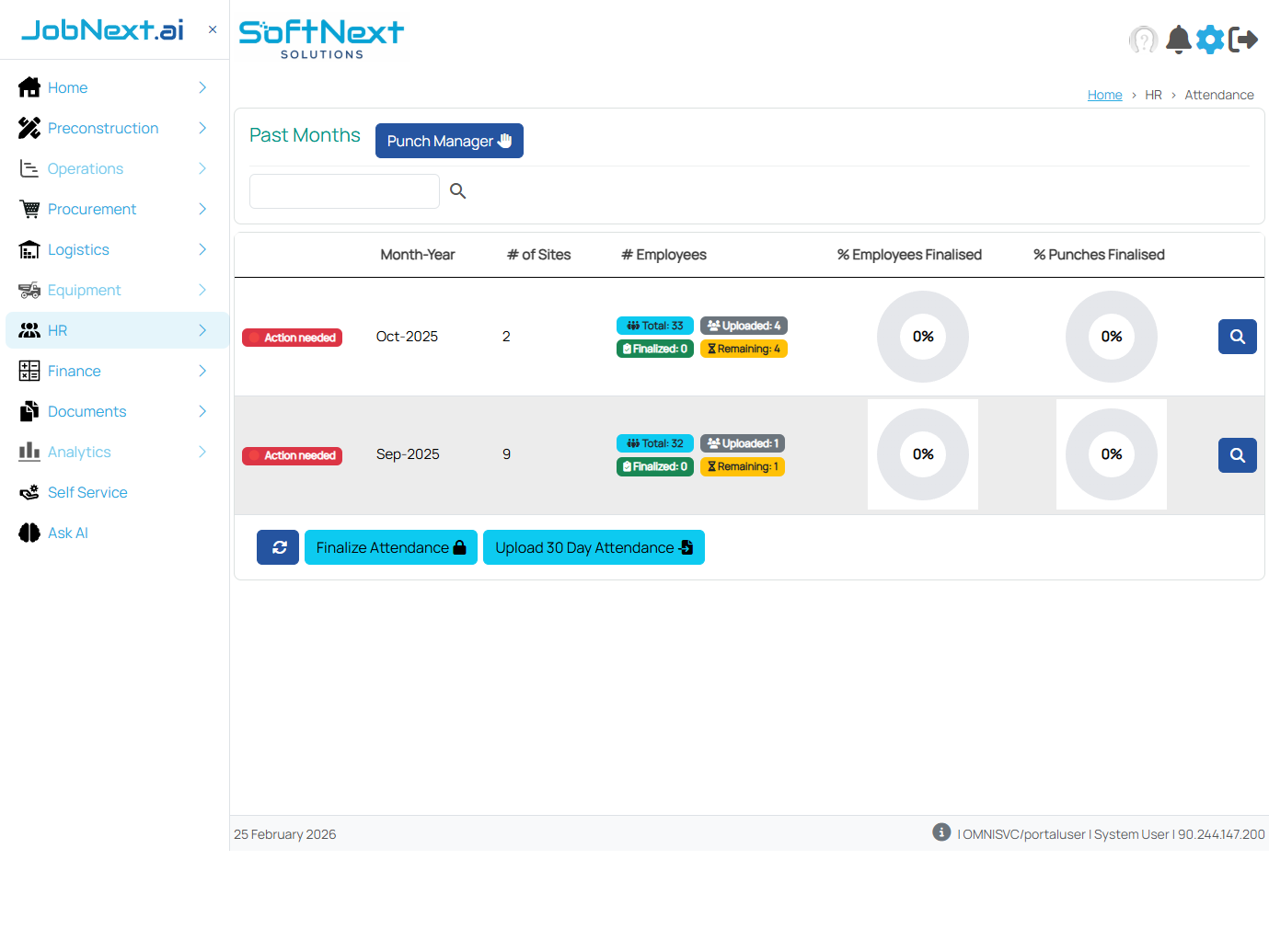Click the search magnifier next to search box
The width and height of the screenshot is (1269, 952).
(457, 190)
